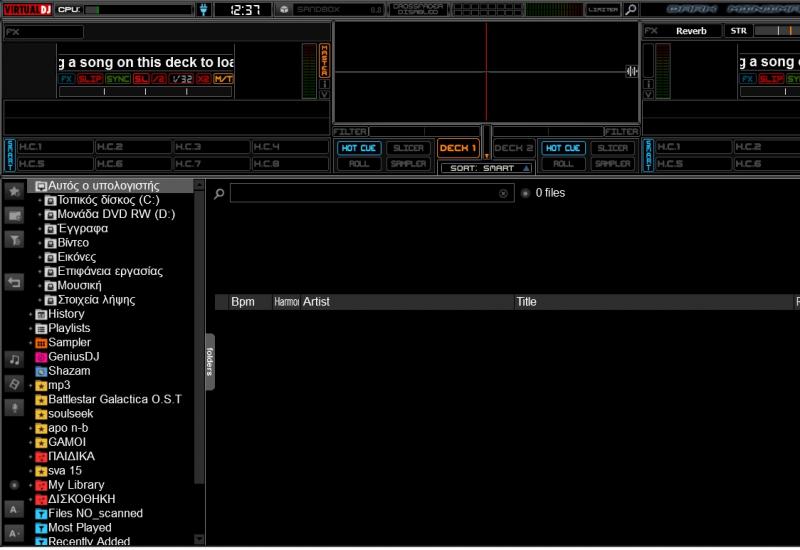Toggle the left deck SYNC button
800x550 pixels.
pyautogui.click(x=118, y=79)
